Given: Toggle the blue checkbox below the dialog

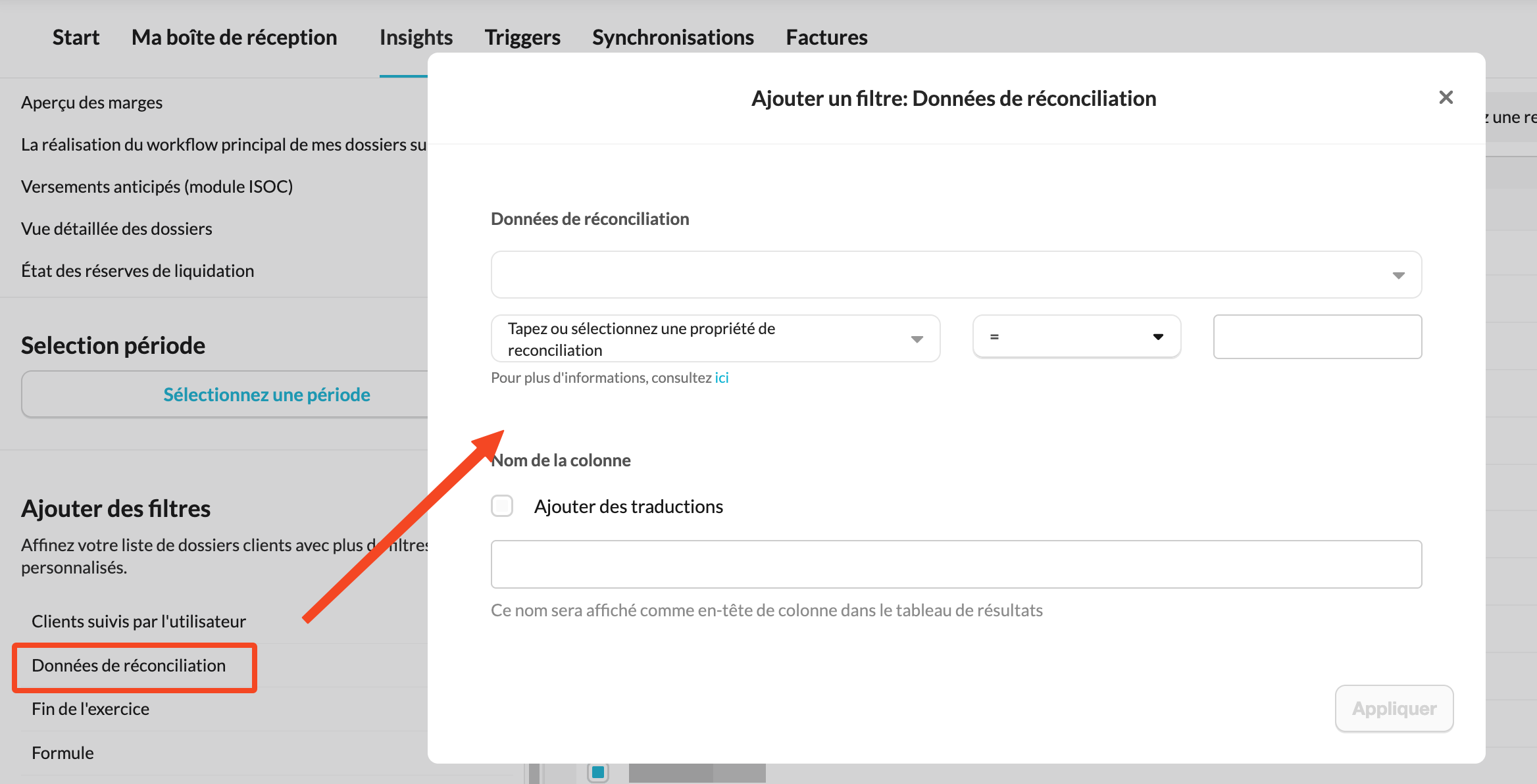Looking at the screenshot, I should 598,772.
